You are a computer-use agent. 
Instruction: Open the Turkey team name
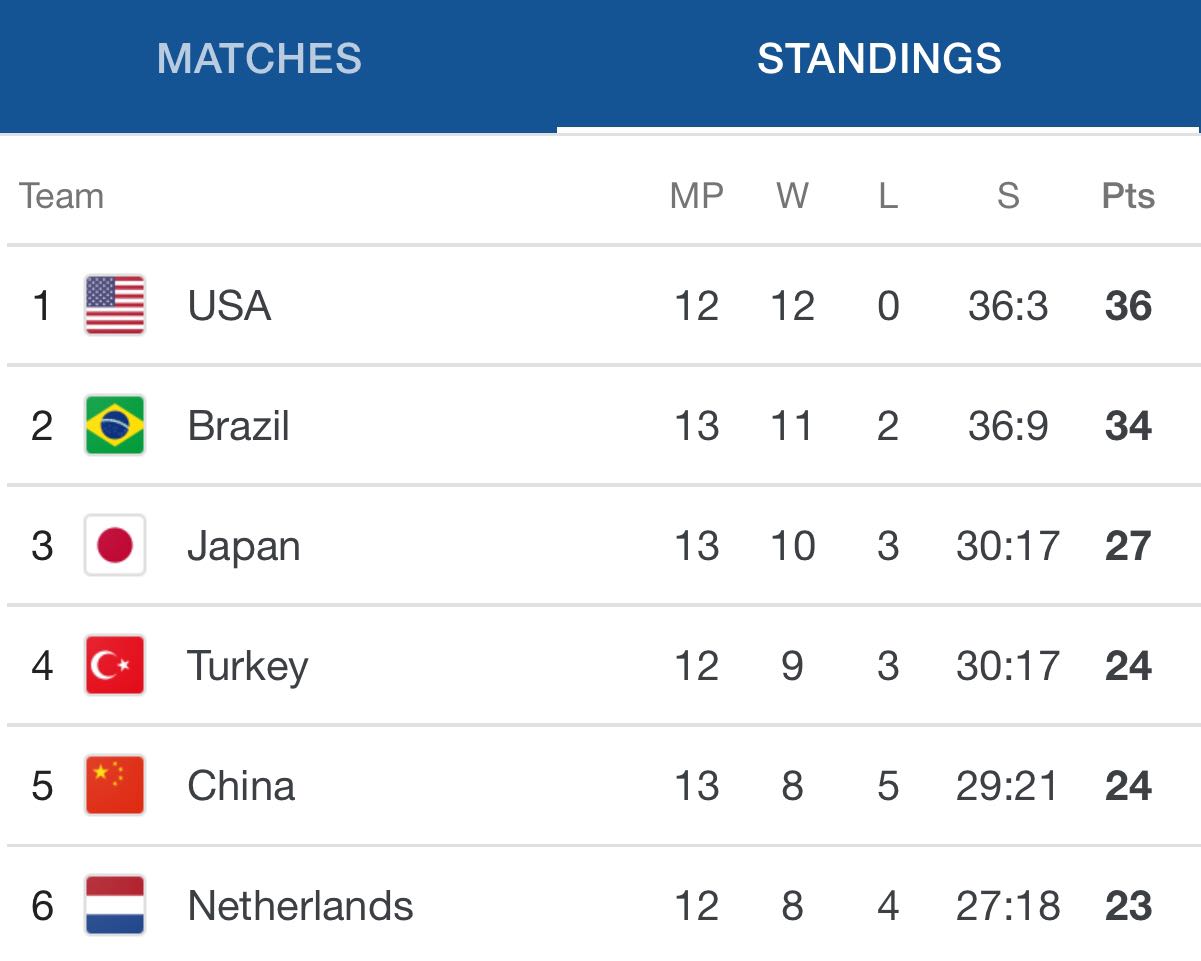(x=247, y=667)
